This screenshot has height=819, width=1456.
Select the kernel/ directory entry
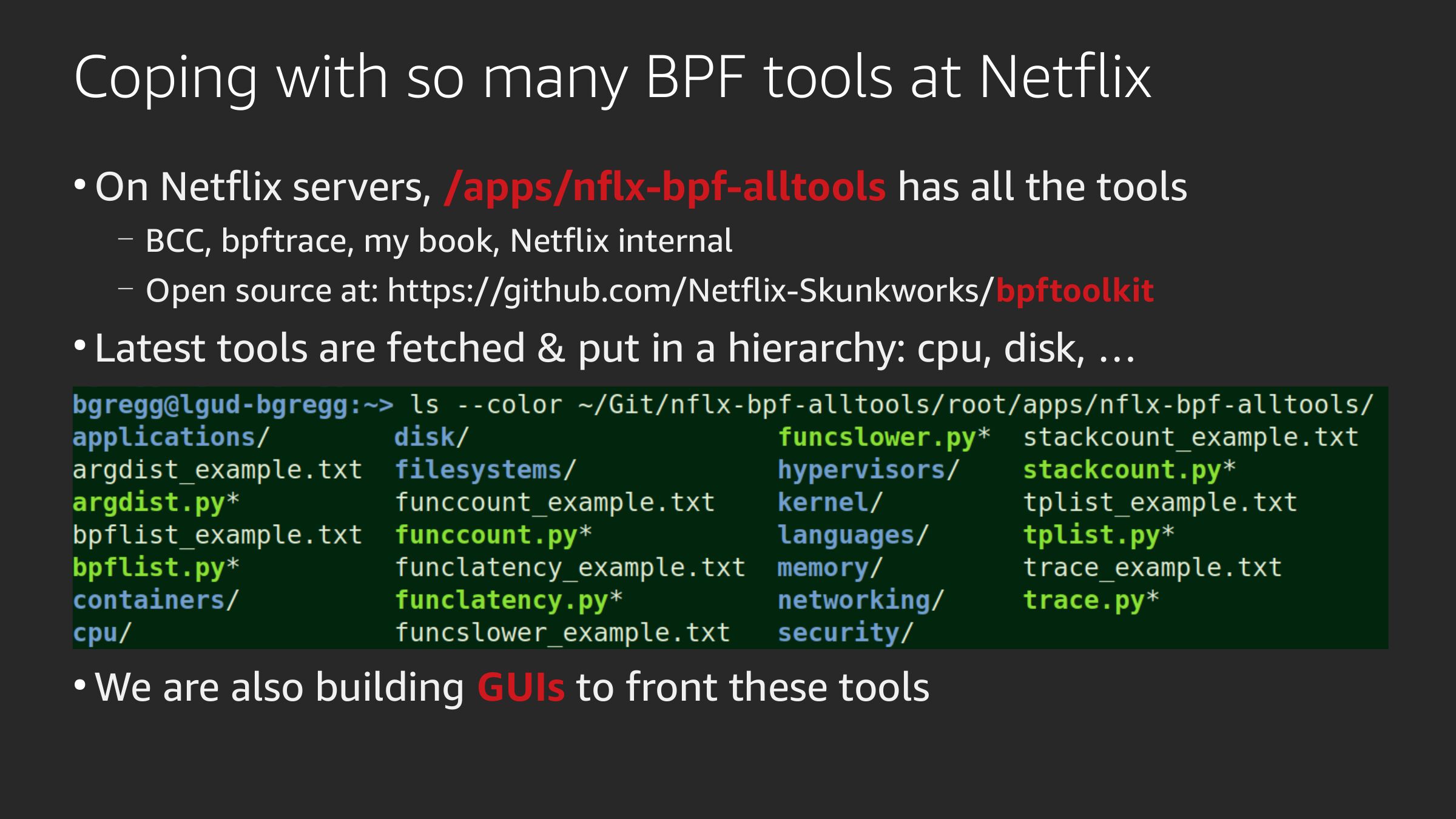tap(829, 503)
